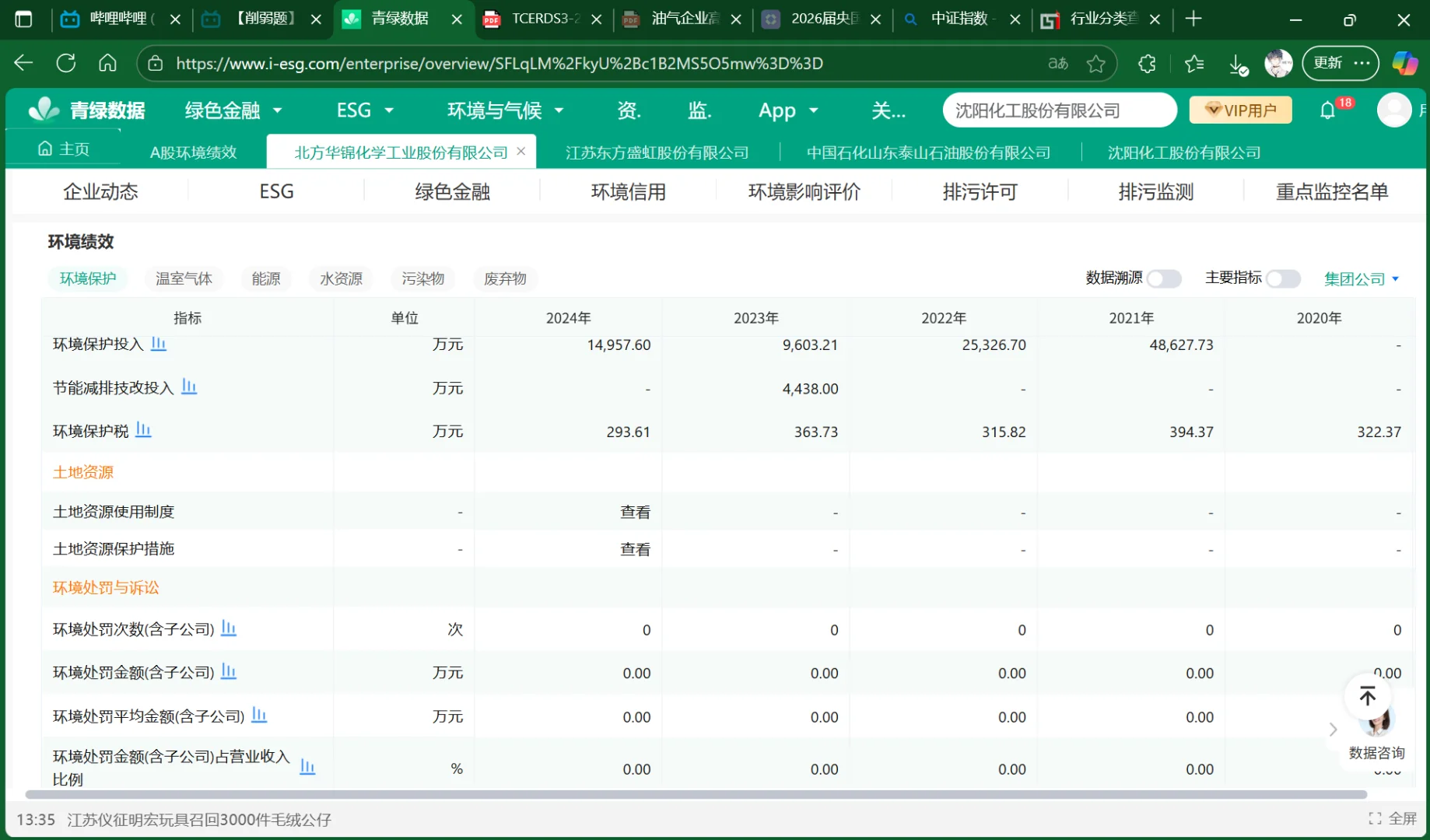Go back with the browser back arrow
This screenshot has height=840, width=1430.
tap(23, 63)
